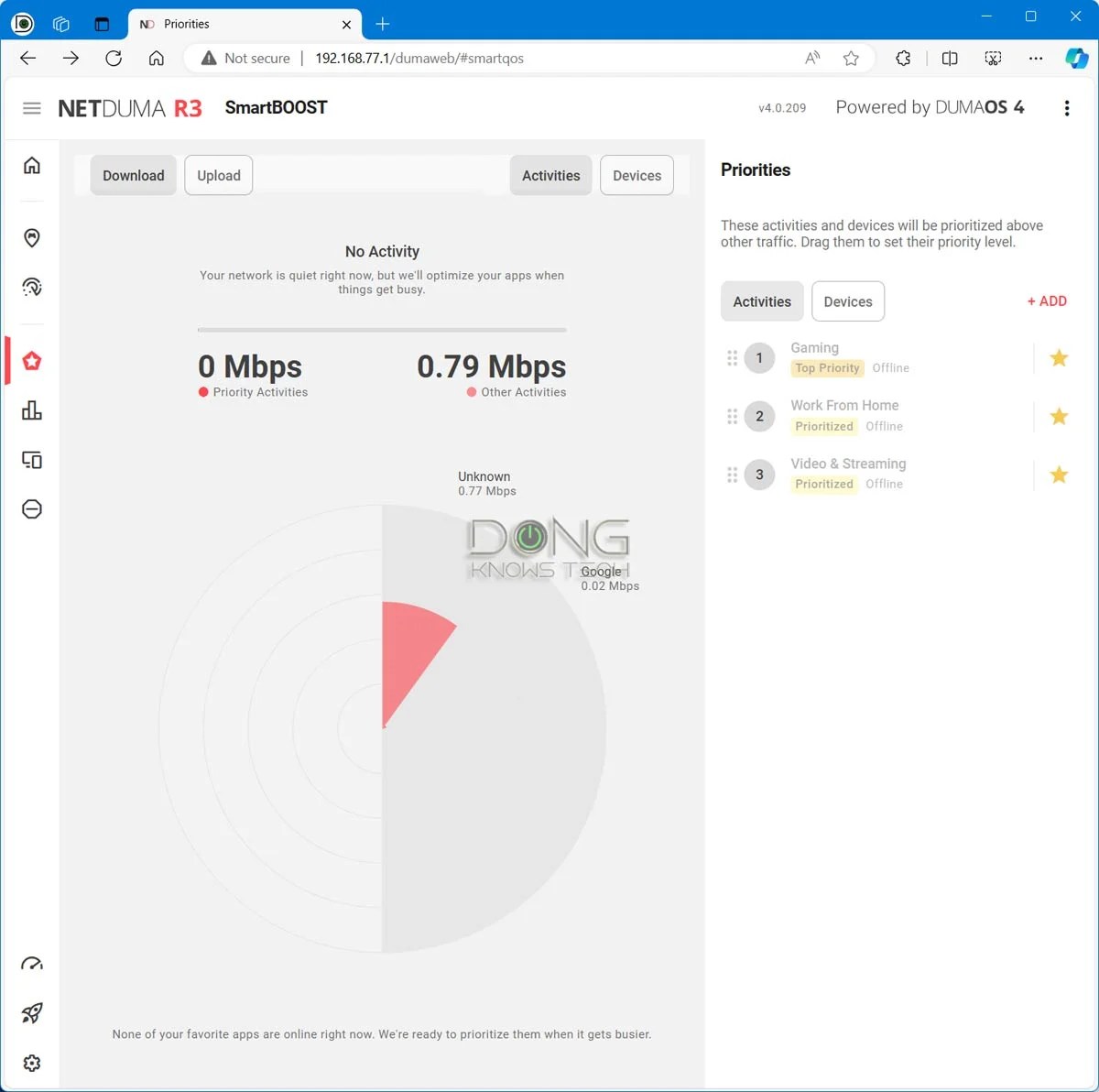The height and width of the screenshot is (1092, 1099).
Task: Click the browser Forward arrow
Action: click(x=71, y=58)
